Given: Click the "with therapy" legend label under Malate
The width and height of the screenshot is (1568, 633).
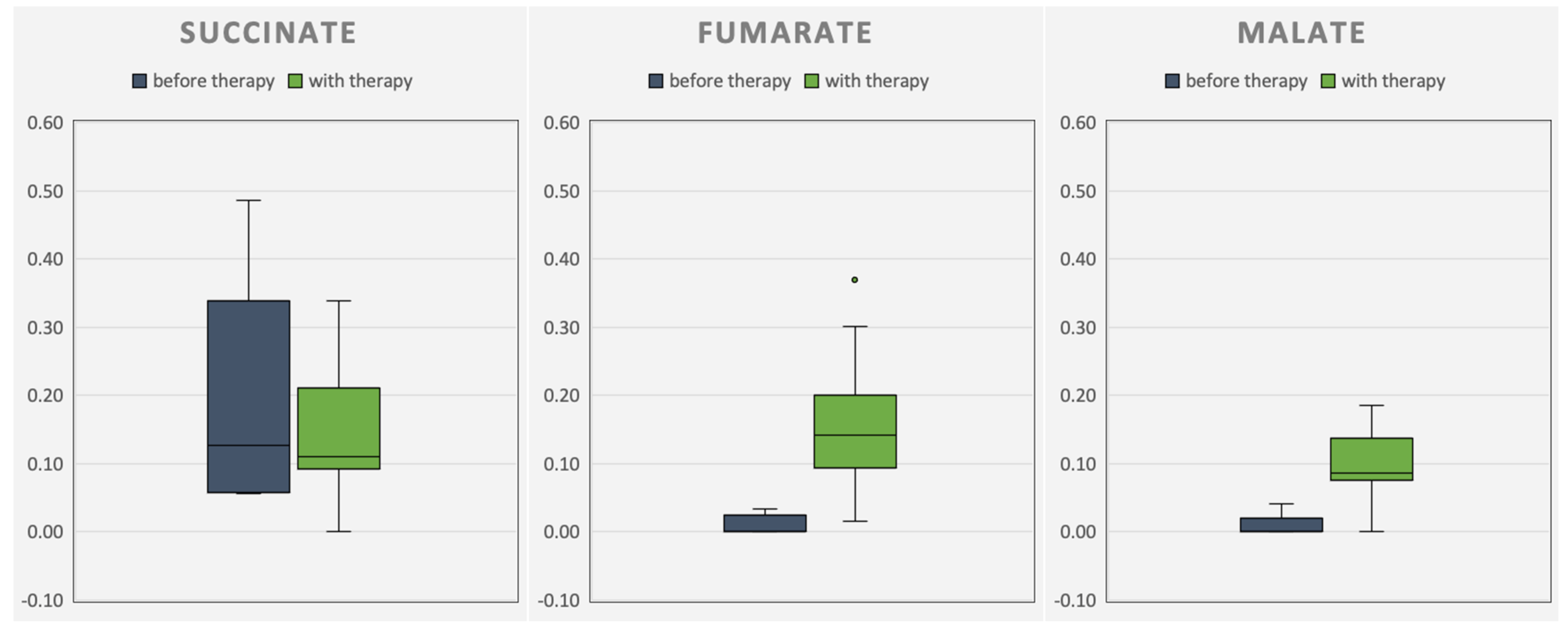Looking at the screenshot, I should pos(1393,81).
